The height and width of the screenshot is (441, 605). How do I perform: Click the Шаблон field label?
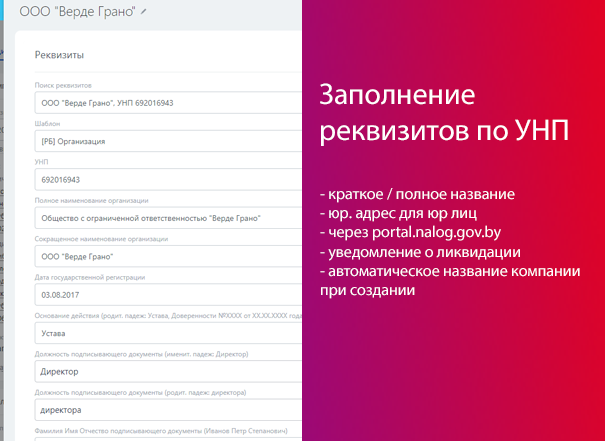49,123
